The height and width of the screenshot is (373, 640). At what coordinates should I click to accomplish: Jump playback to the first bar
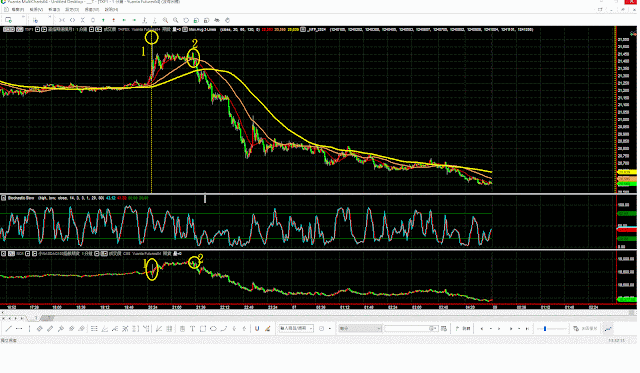pyautogui.click(x=482, y=329)
